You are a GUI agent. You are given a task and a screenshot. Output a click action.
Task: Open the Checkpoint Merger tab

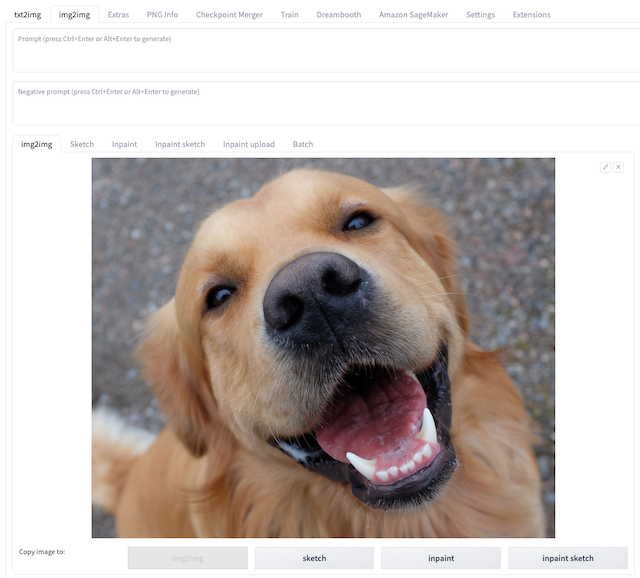coord(229,15)
